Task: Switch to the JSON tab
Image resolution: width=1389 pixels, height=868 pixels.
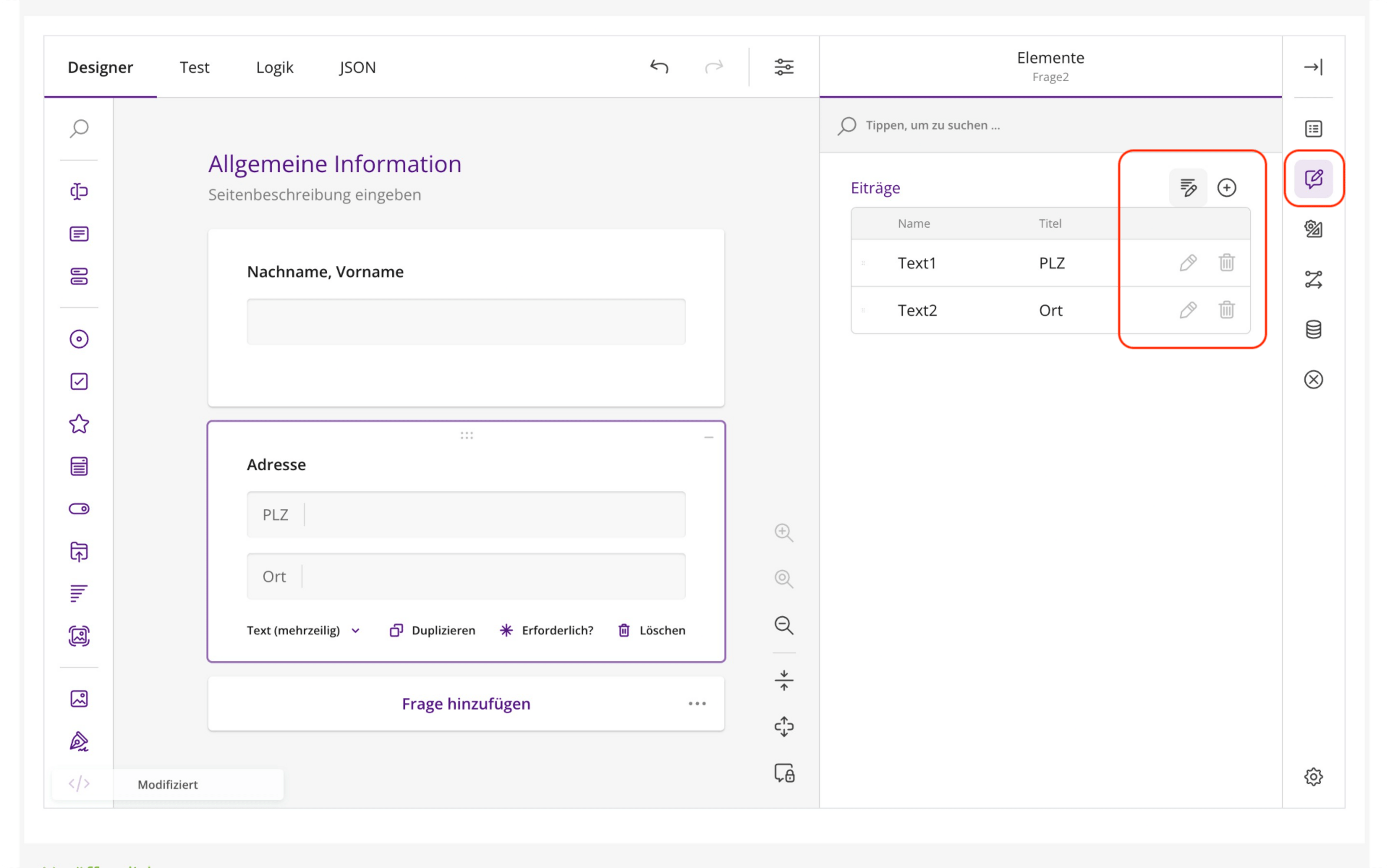Action: (357, 67)
